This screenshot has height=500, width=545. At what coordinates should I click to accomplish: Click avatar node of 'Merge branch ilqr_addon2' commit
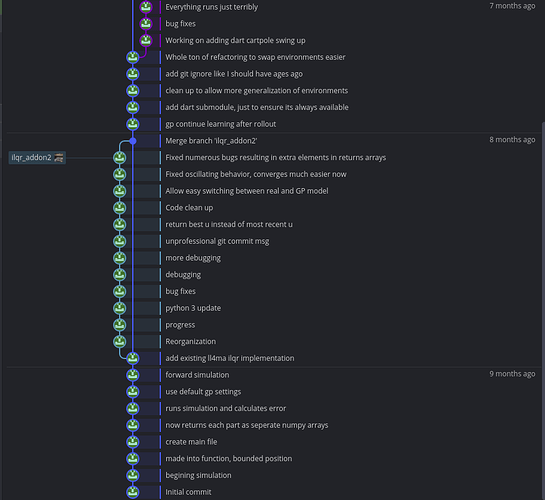pyautogui.click(x=133, y=141)
